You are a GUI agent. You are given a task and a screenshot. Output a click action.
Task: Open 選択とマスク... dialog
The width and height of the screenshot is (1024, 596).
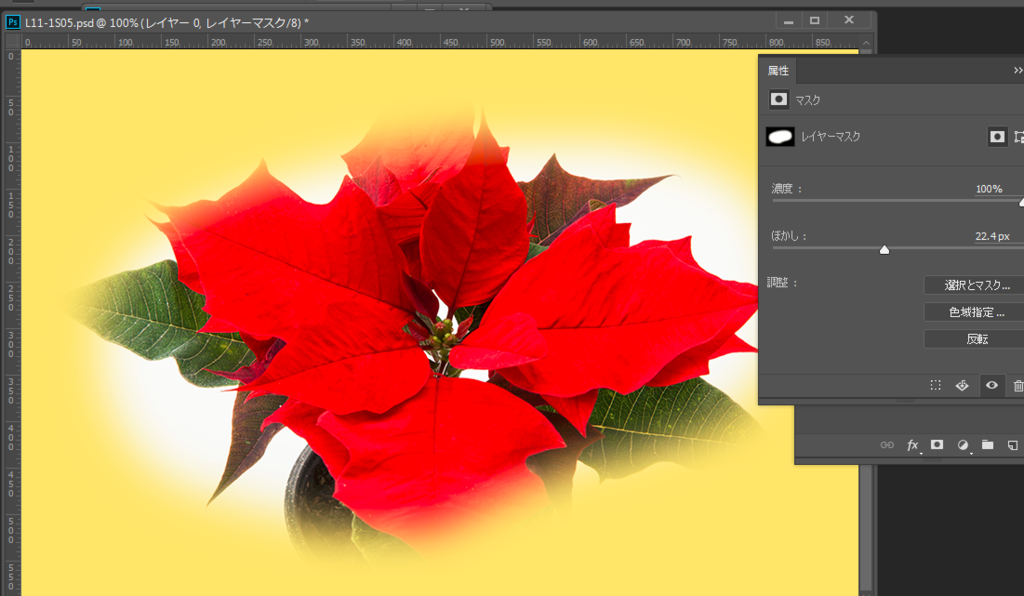coord(975,285)
